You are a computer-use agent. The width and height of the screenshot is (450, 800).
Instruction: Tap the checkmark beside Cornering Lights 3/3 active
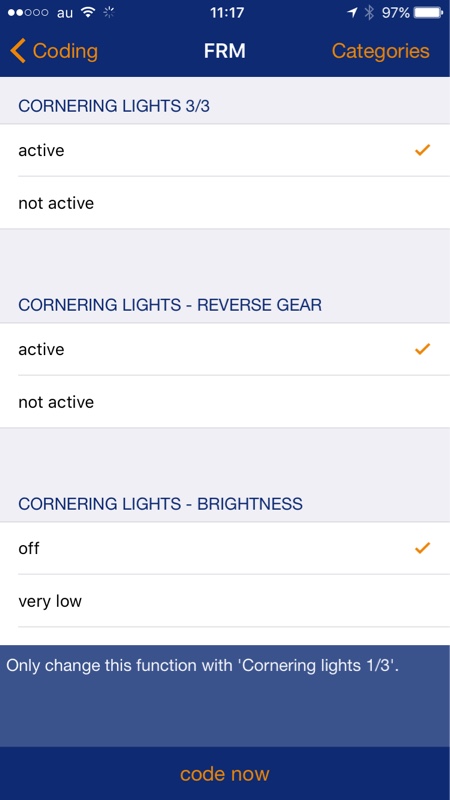(x=422, y=150)
